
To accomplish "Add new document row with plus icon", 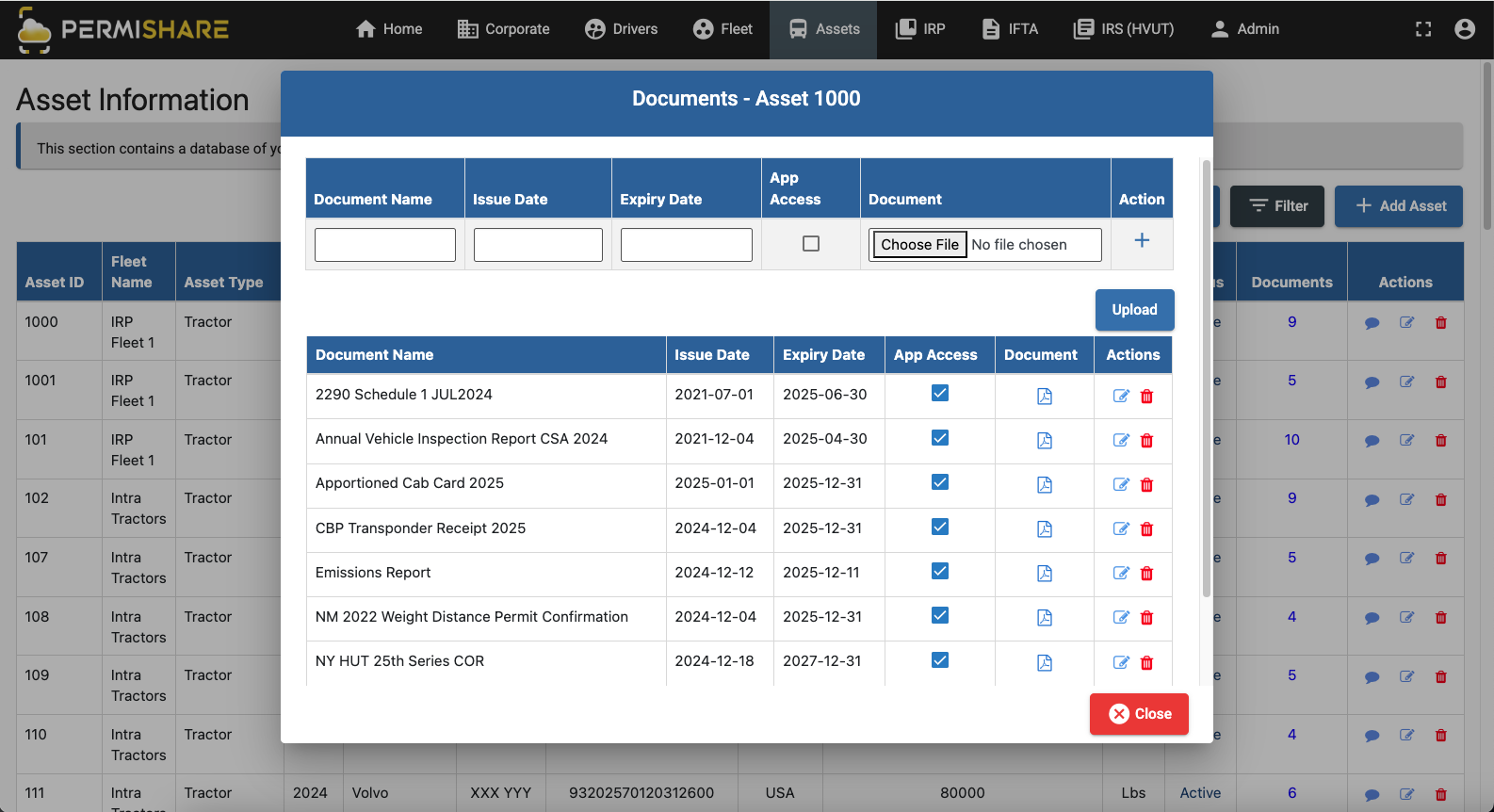I will pyautogui.click(x=1142, y=240).
